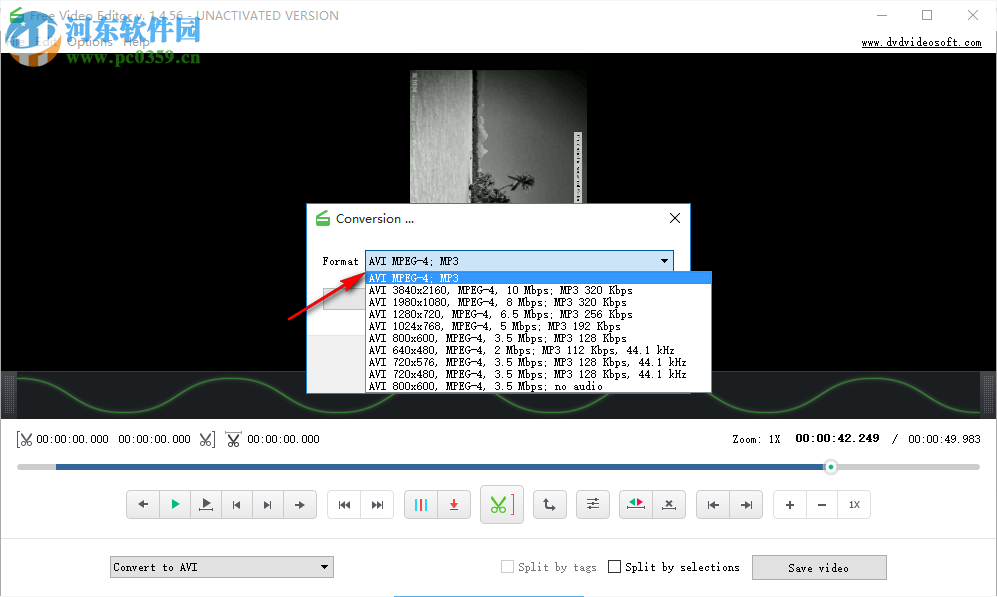This screenshot has height=597, width=997.
Task: Open the Options menu
Action: coord(89,42)
